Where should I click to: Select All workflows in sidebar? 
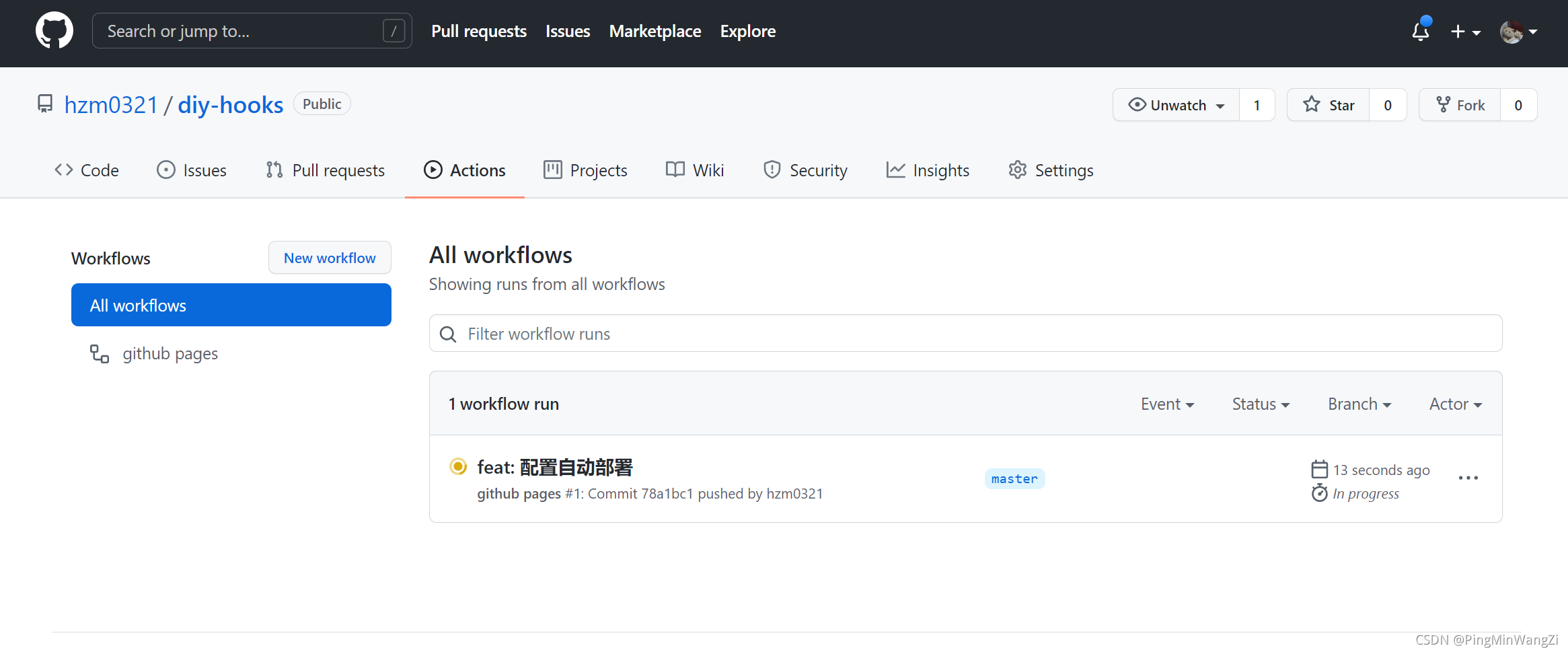231,305
